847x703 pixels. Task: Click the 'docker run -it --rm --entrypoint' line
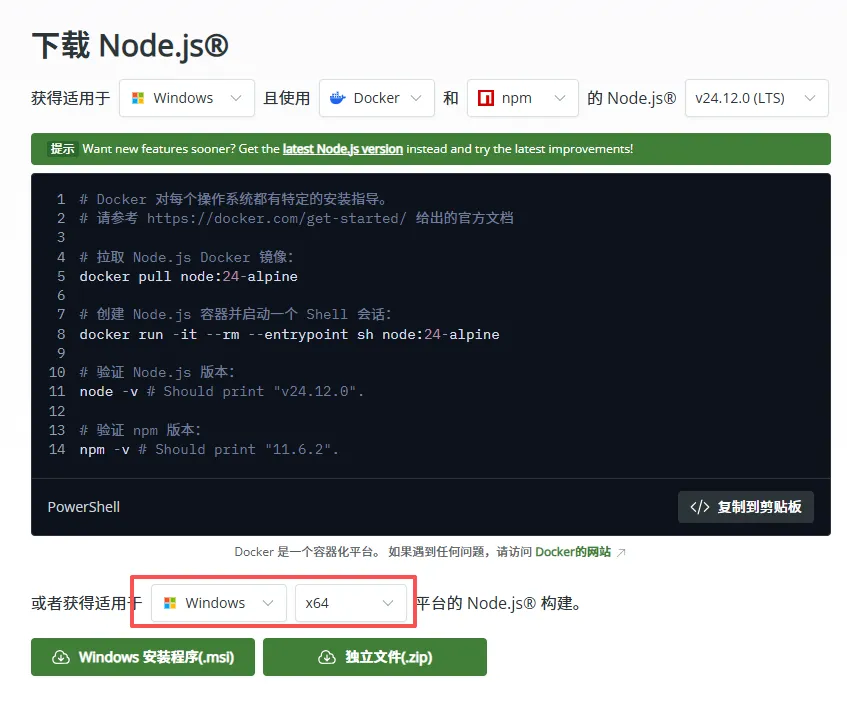290,334
